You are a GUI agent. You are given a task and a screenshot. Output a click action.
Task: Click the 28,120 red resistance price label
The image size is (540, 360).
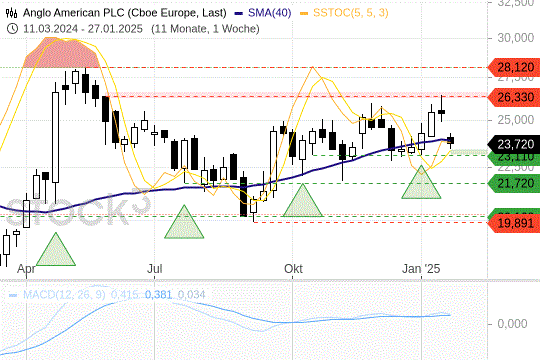[514, 68]
